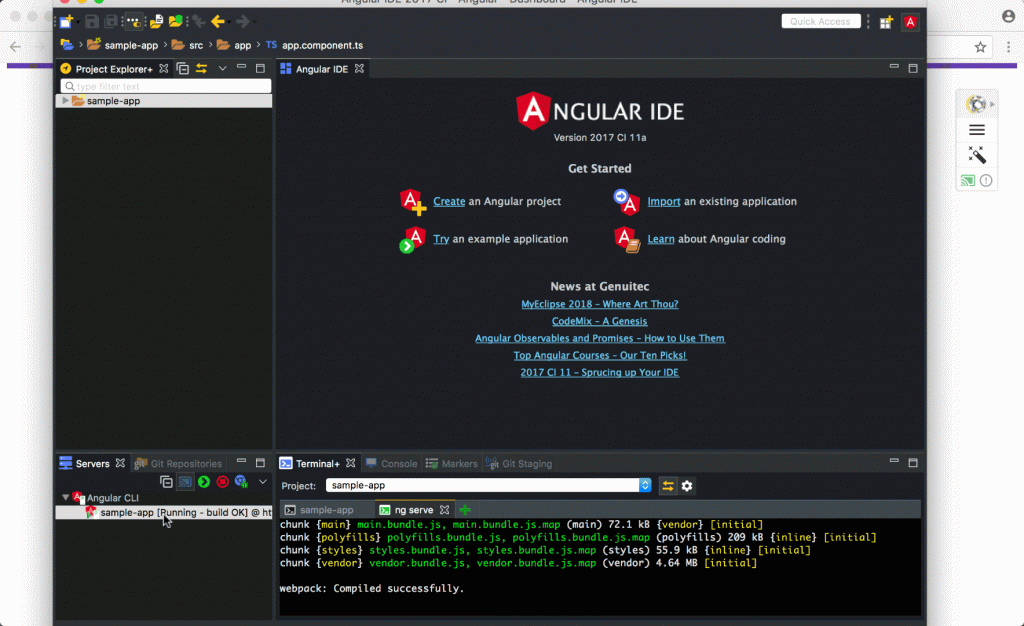This screenshot has height=626, width=1024.
Task: Open 2017 CI 11 – Sprucing up Your IDE link
Action: (600, 372)
